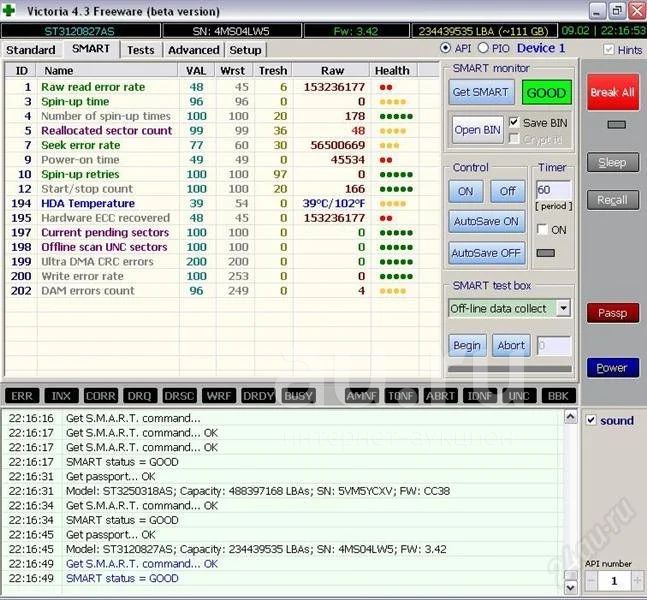Click the log scroll down arrow
This screenshot has width=647, height=600.
point(571,587)
